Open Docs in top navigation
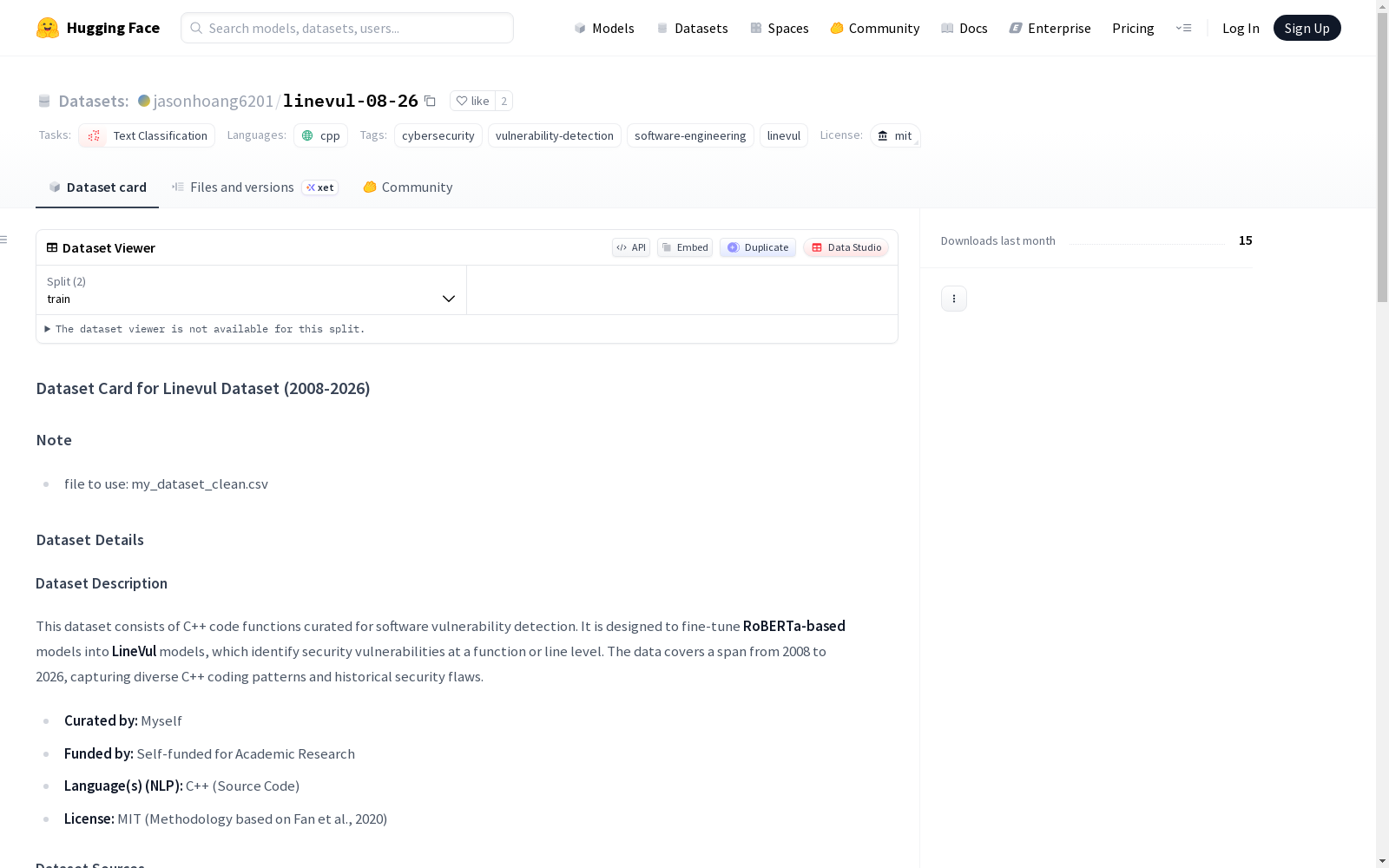Image resolution: width=1389 pixels, height=868 pixels. 964,28
